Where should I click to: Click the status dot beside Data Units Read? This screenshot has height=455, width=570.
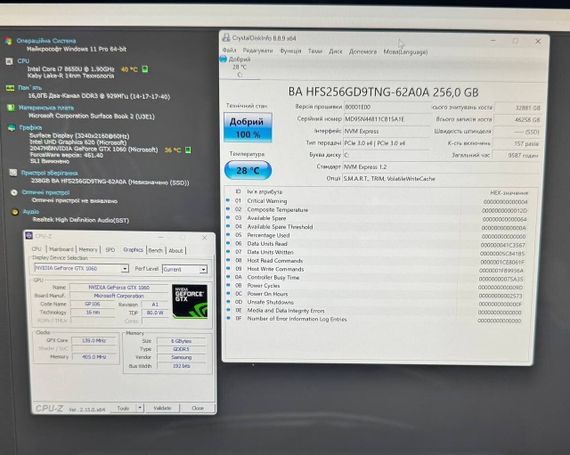[x=228, y=243]
